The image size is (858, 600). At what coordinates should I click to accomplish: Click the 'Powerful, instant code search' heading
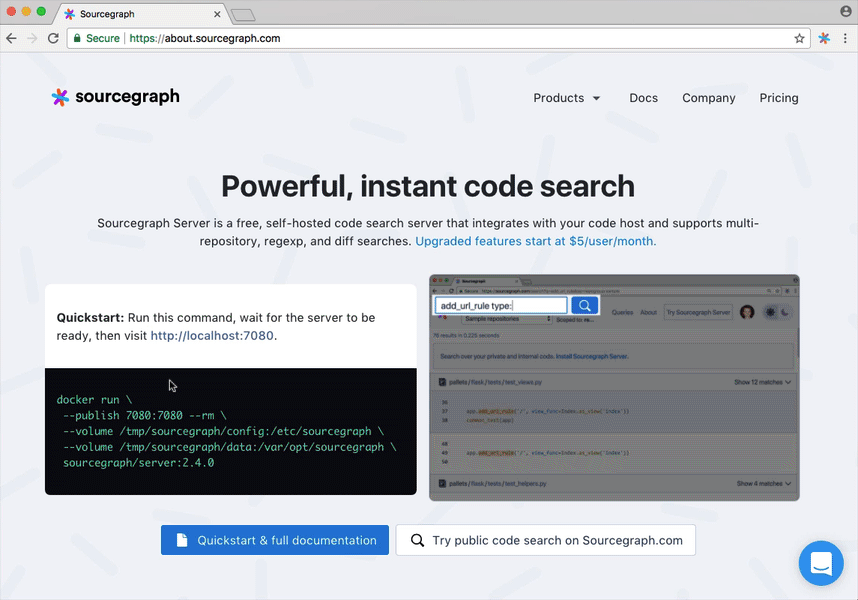[x=428, y=187]
